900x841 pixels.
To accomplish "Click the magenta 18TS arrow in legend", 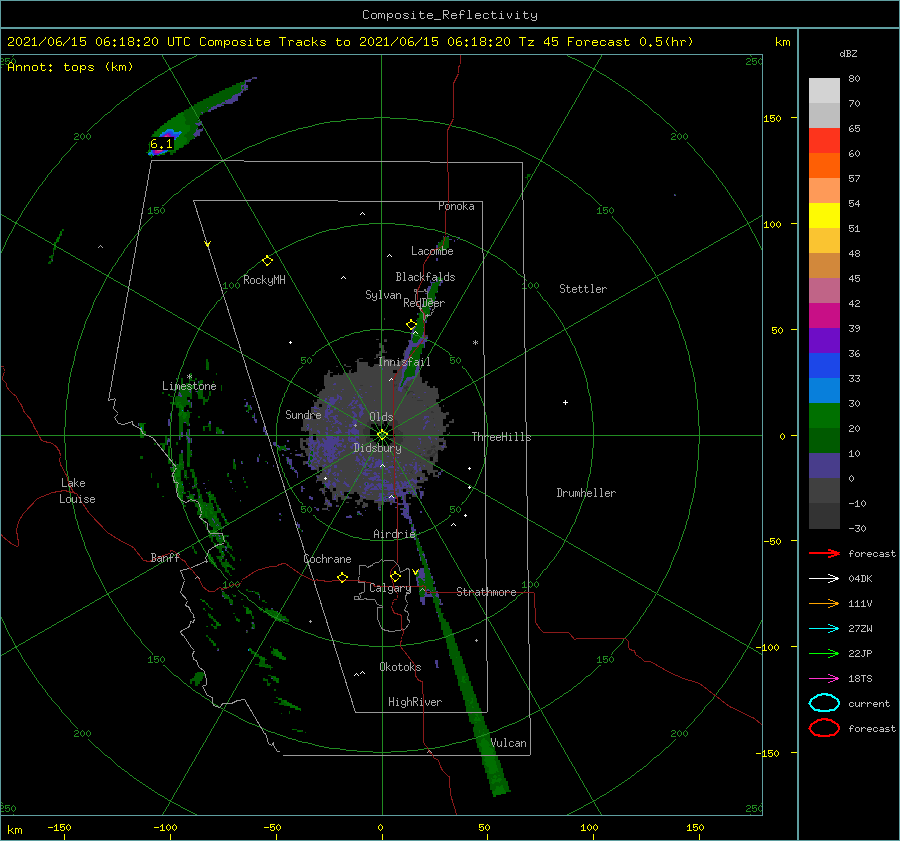I will click(x=824, y=679).
